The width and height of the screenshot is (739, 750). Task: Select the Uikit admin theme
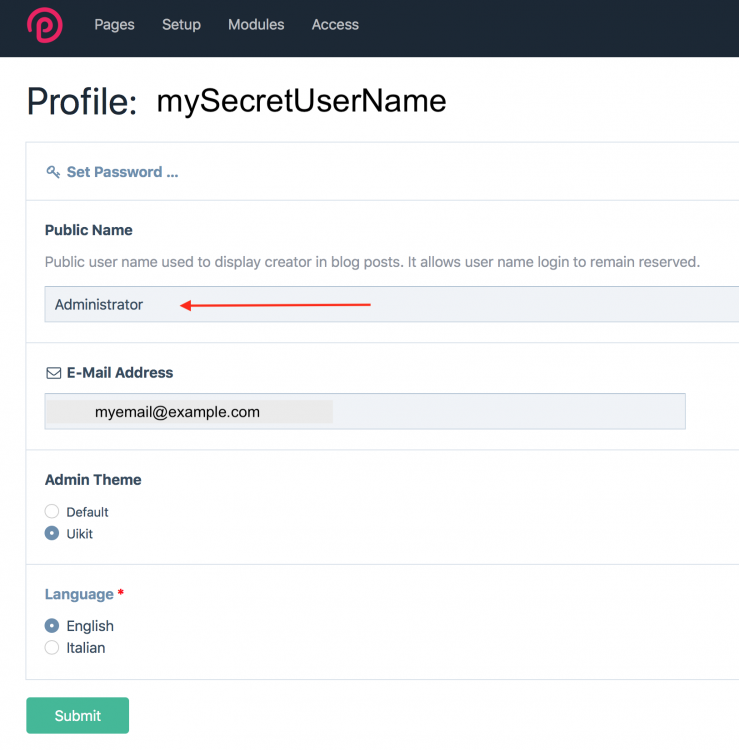tap(52, 534)
